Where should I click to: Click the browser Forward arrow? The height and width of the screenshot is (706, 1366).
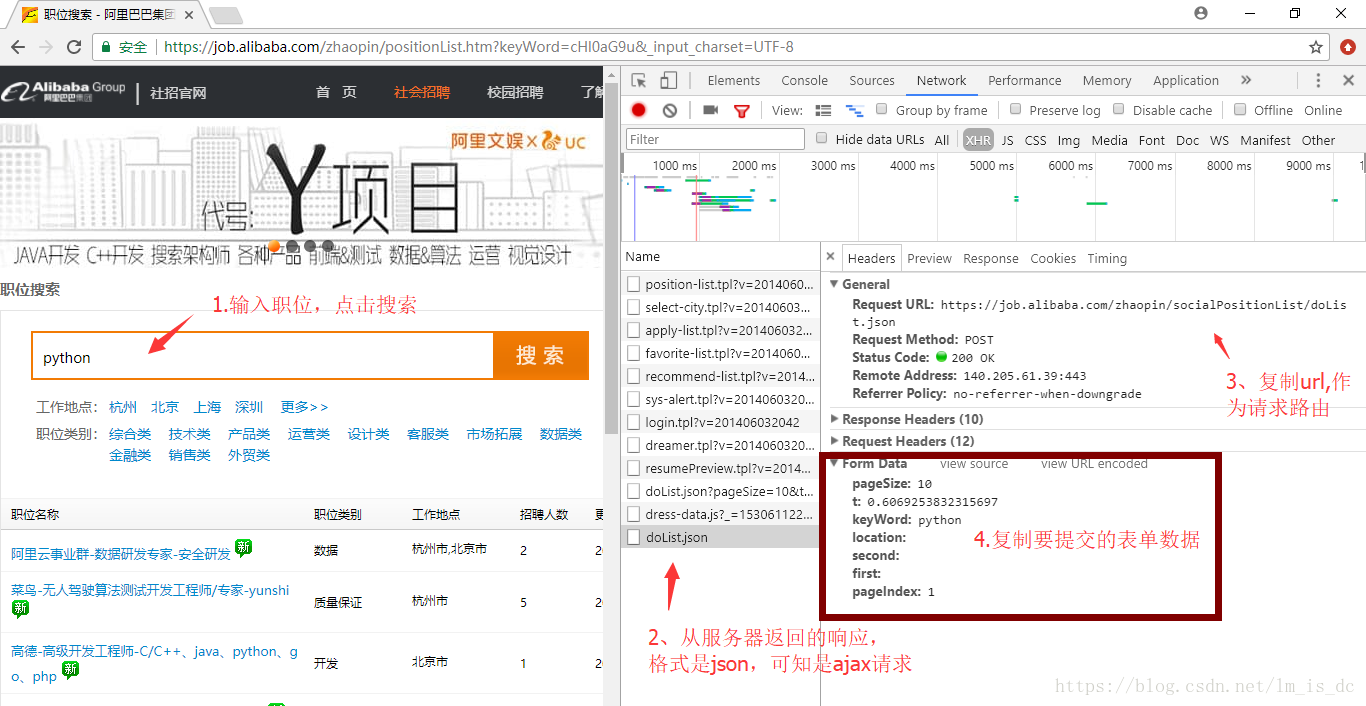pyautogui.click(x=45, y=47)
